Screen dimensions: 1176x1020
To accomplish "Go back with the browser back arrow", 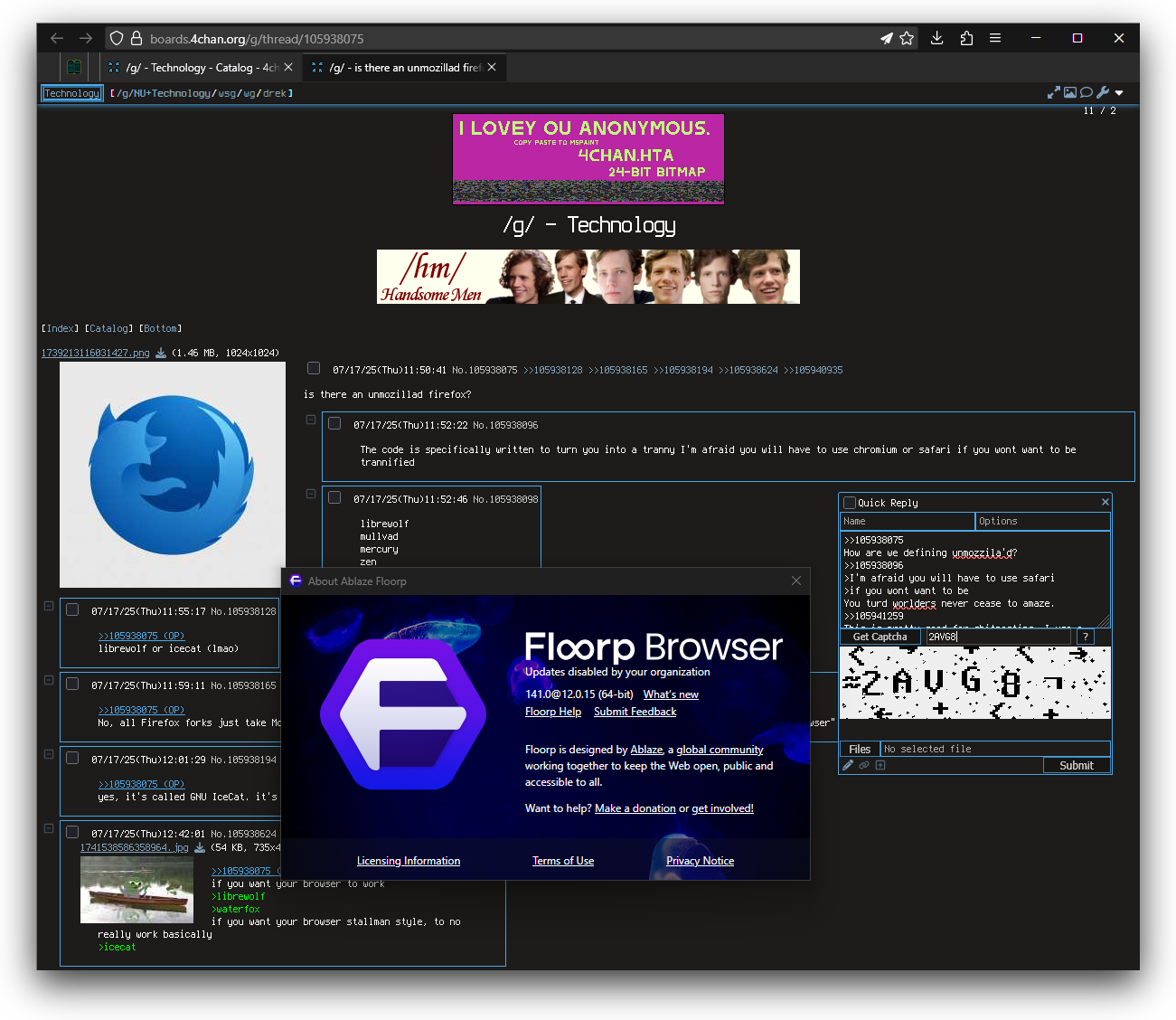I will coord(57,38).
